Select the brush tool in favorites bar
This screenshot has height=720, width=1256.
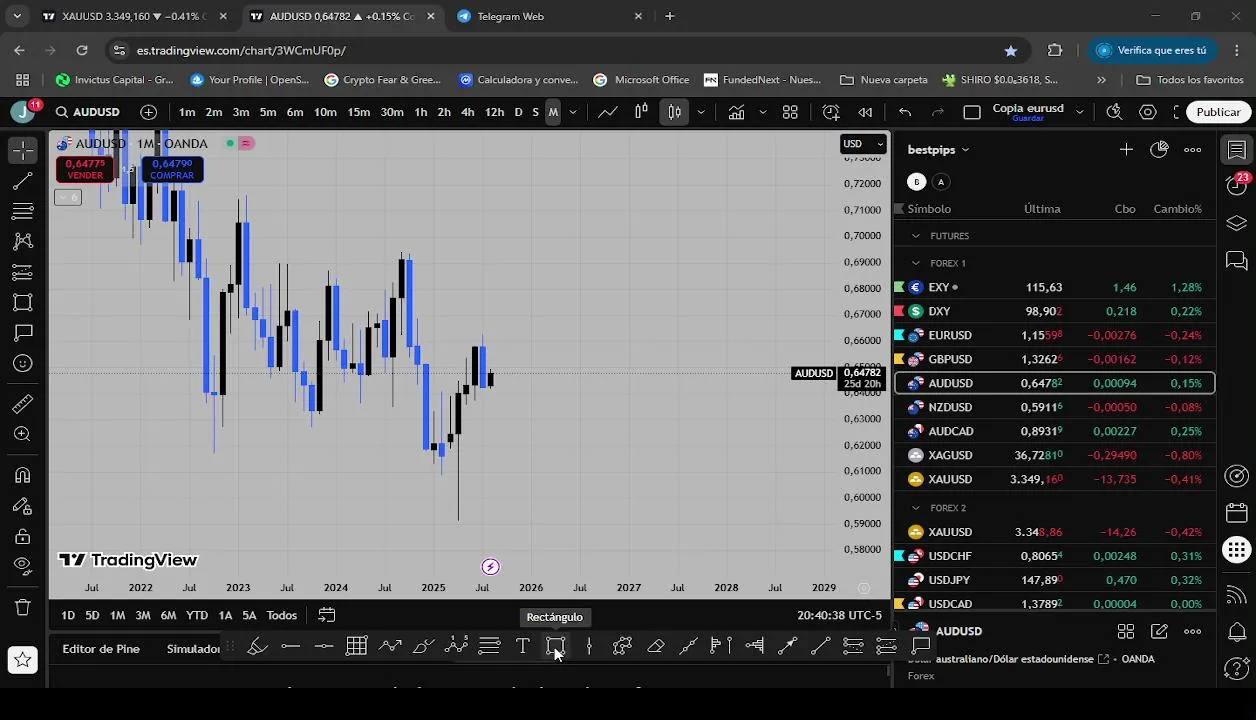click(x=423, y=647)
